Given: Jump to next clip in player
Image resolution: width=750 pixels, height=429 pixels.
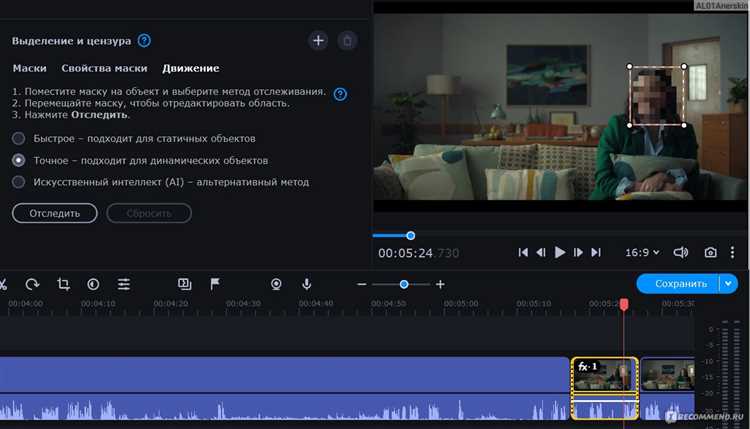Looking at the screenshot, I should click(x=596, y=253).
